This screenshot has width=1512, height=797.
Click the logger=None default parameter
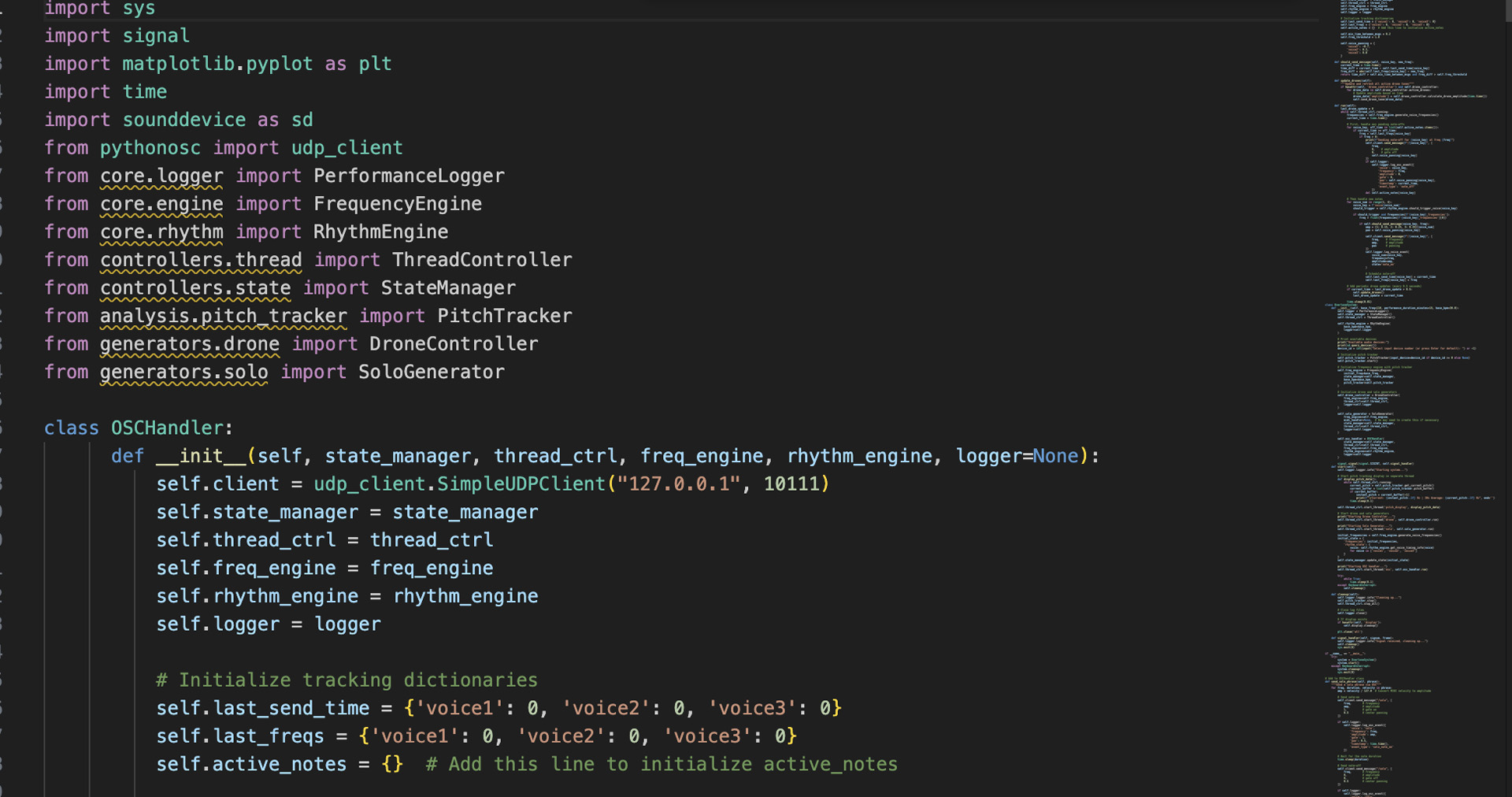pyautogui.click(x=1016, y=456)
